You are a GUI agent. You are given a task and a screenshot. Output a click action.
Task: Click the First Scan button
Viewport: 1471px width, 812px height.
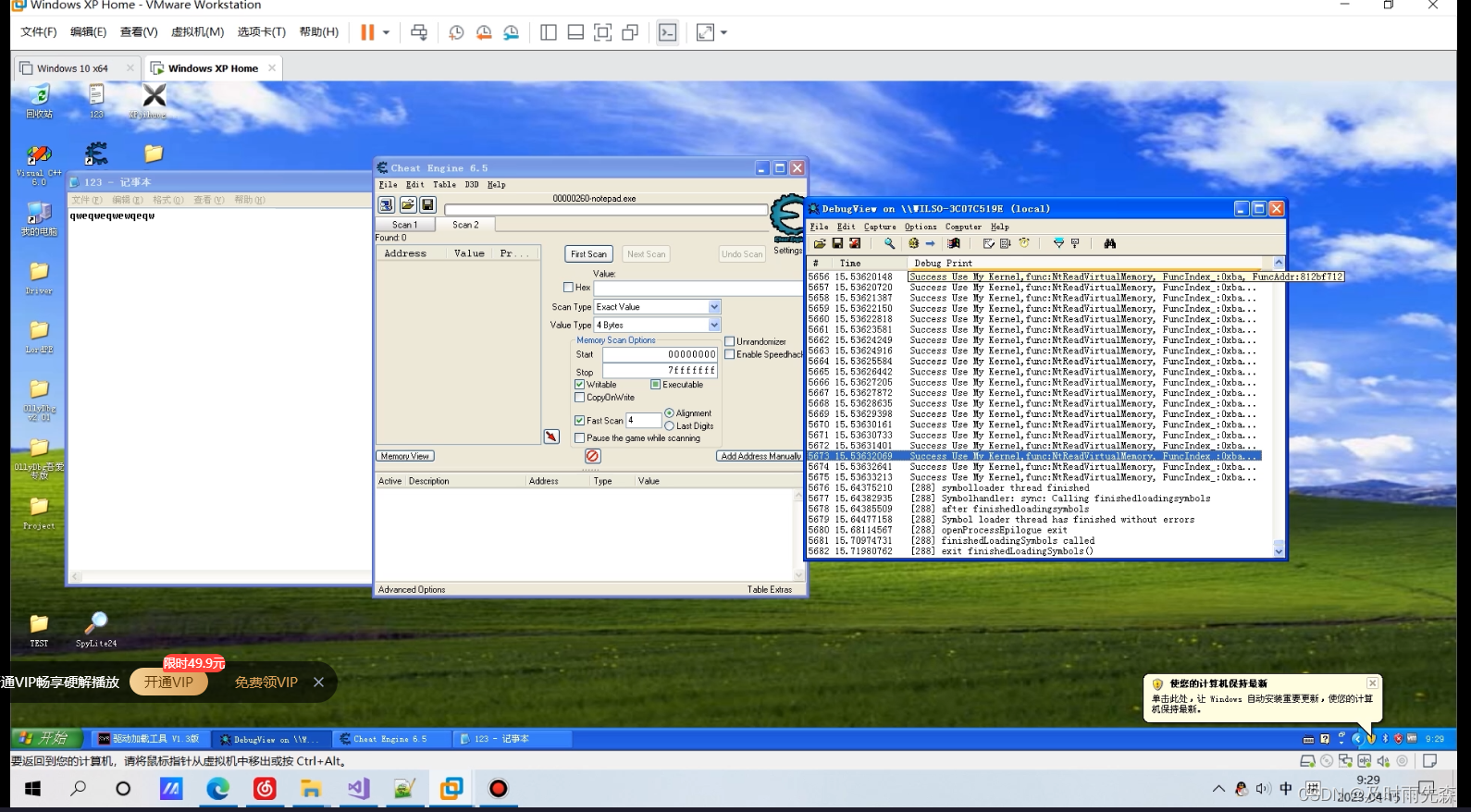pyautogui.click(x=588, y=254)
